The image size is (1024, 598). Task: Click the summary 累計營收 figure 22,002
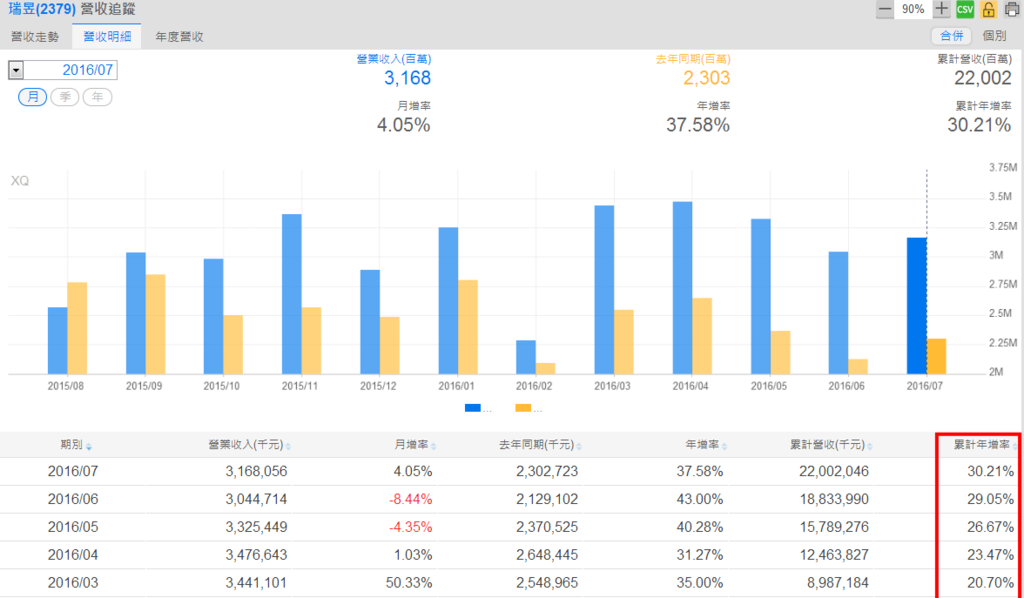(983, 78)
